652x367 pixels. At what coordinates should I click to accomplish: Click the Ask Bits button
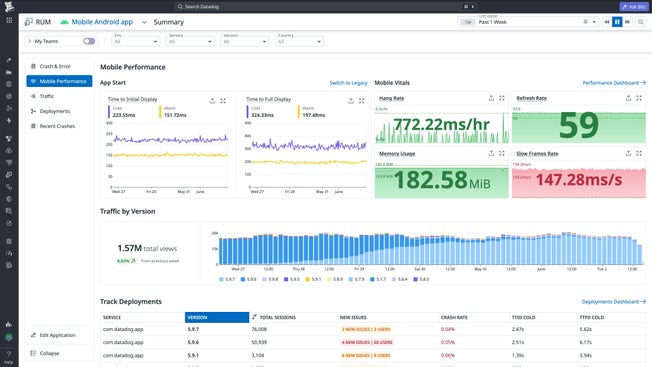click(634, 7)
